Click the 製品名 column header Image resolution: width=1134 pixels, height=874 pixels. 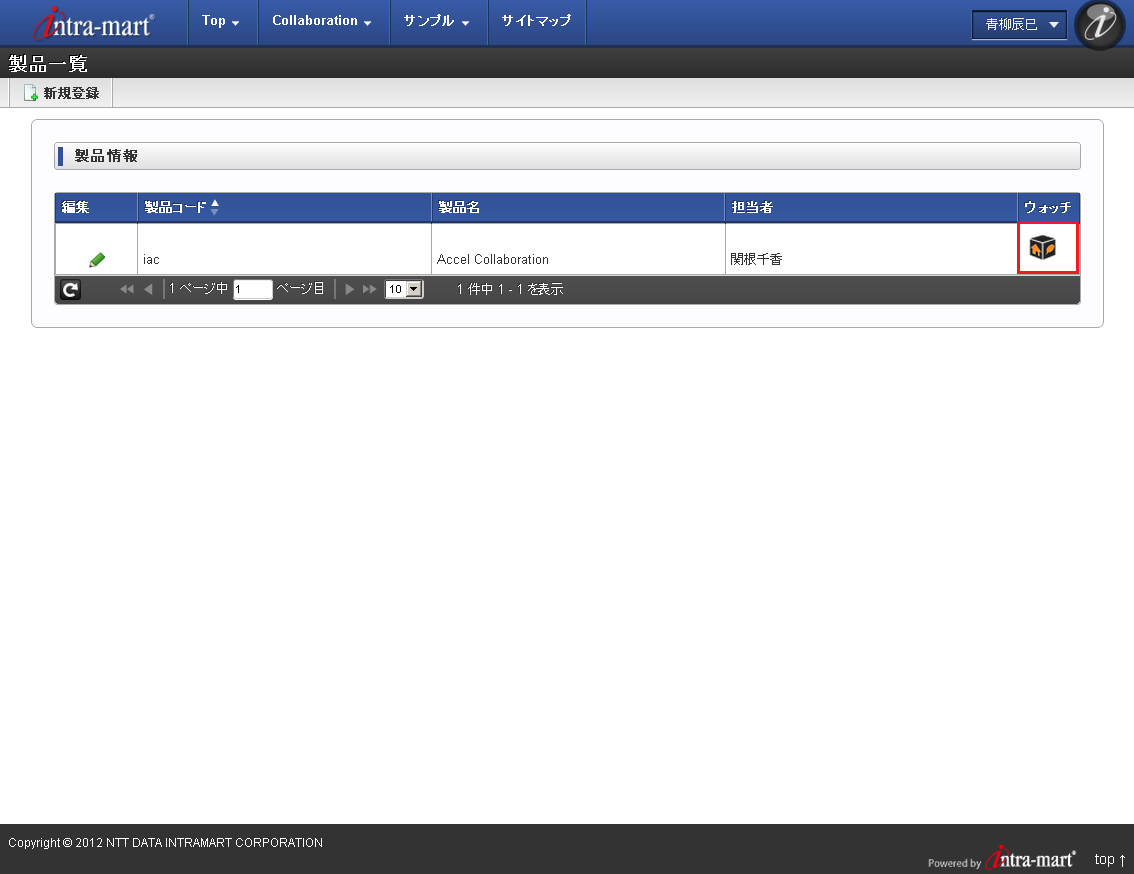[578, 208]
